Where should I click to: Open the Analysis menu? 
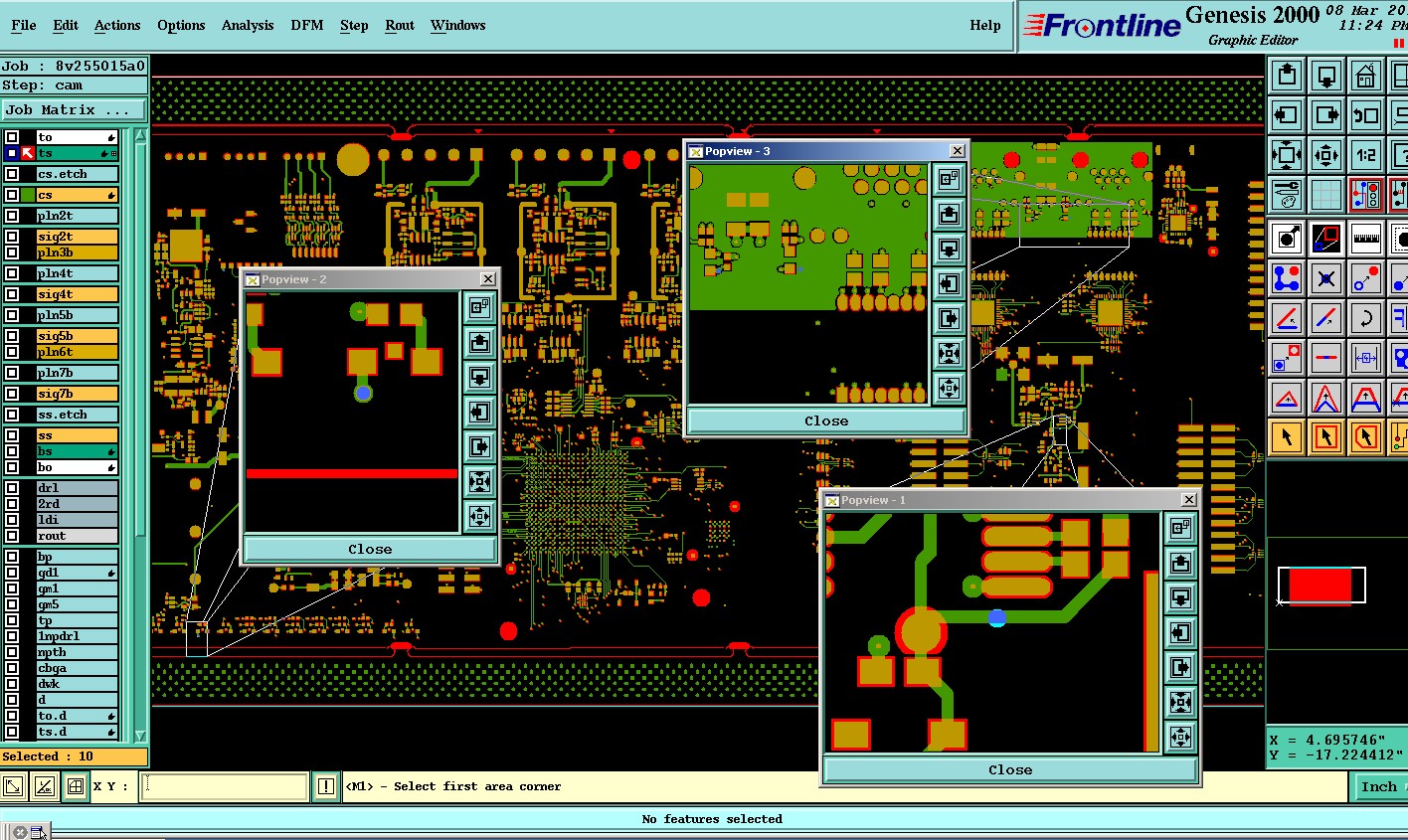tap(248, 25)
